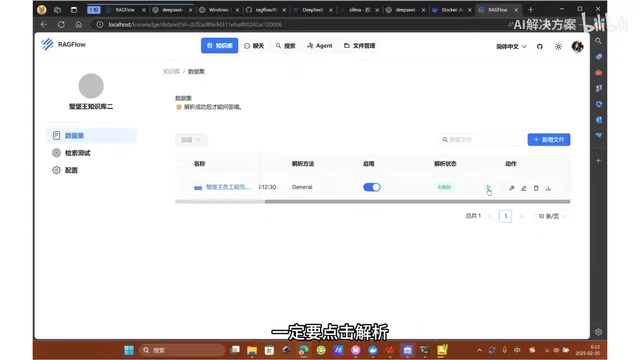Open the Edge browser taskbar icon
Image resolution: width=640 pixels, height=360 pixels.
click(303, 350)
